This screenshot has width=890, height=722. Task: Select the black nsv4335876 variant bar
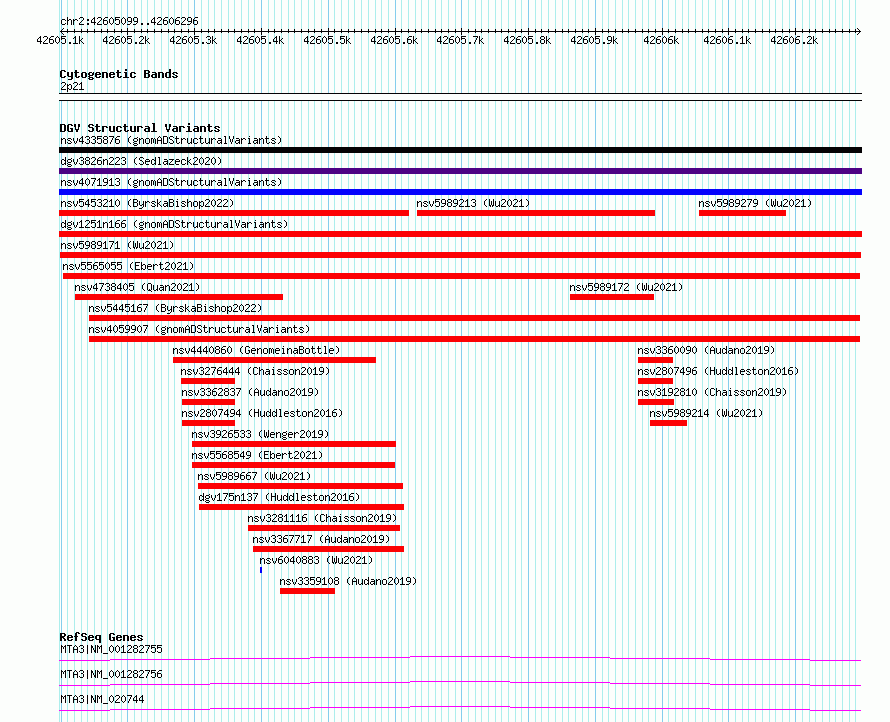coord(460,150)
